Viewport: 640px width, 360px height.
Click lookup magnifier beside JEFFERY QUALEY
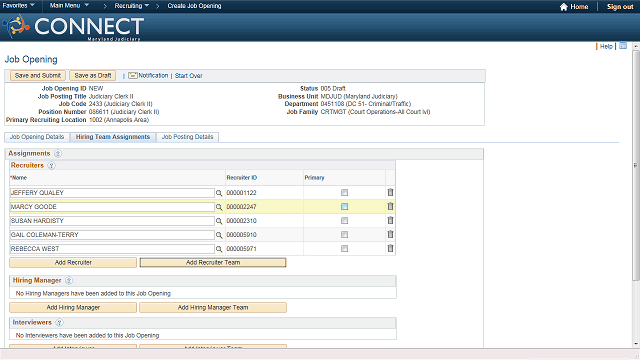219,193
